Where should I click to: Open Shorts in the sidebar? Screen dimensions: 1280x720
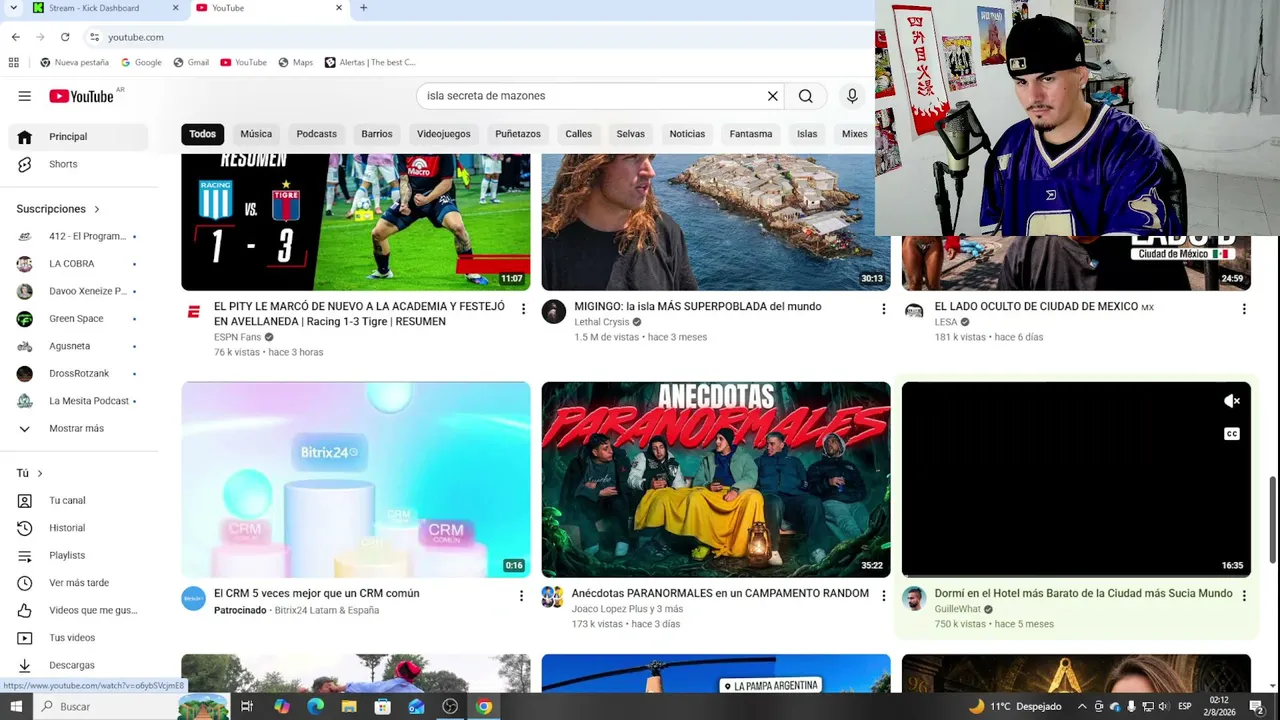point(79,164)
